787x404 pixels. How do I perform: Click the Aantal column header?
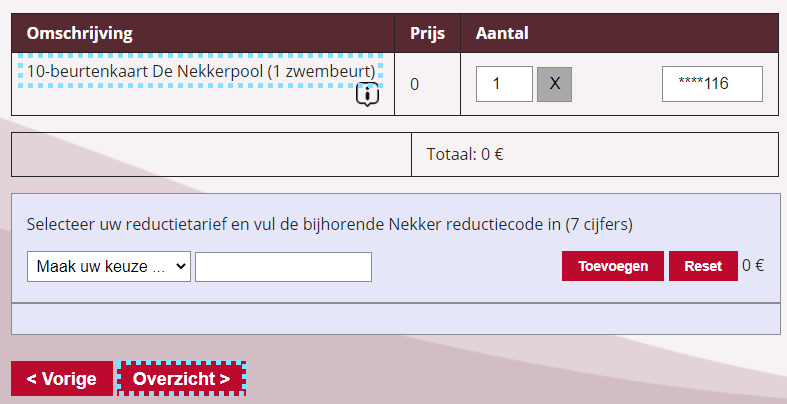click(x=502, y=33)
